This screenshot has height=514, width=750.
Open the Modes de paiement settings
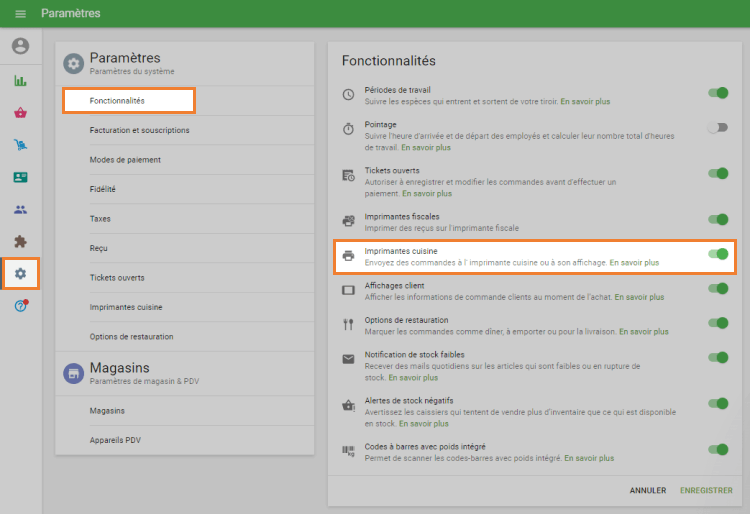pyautogui.click(x=125, y=160)
